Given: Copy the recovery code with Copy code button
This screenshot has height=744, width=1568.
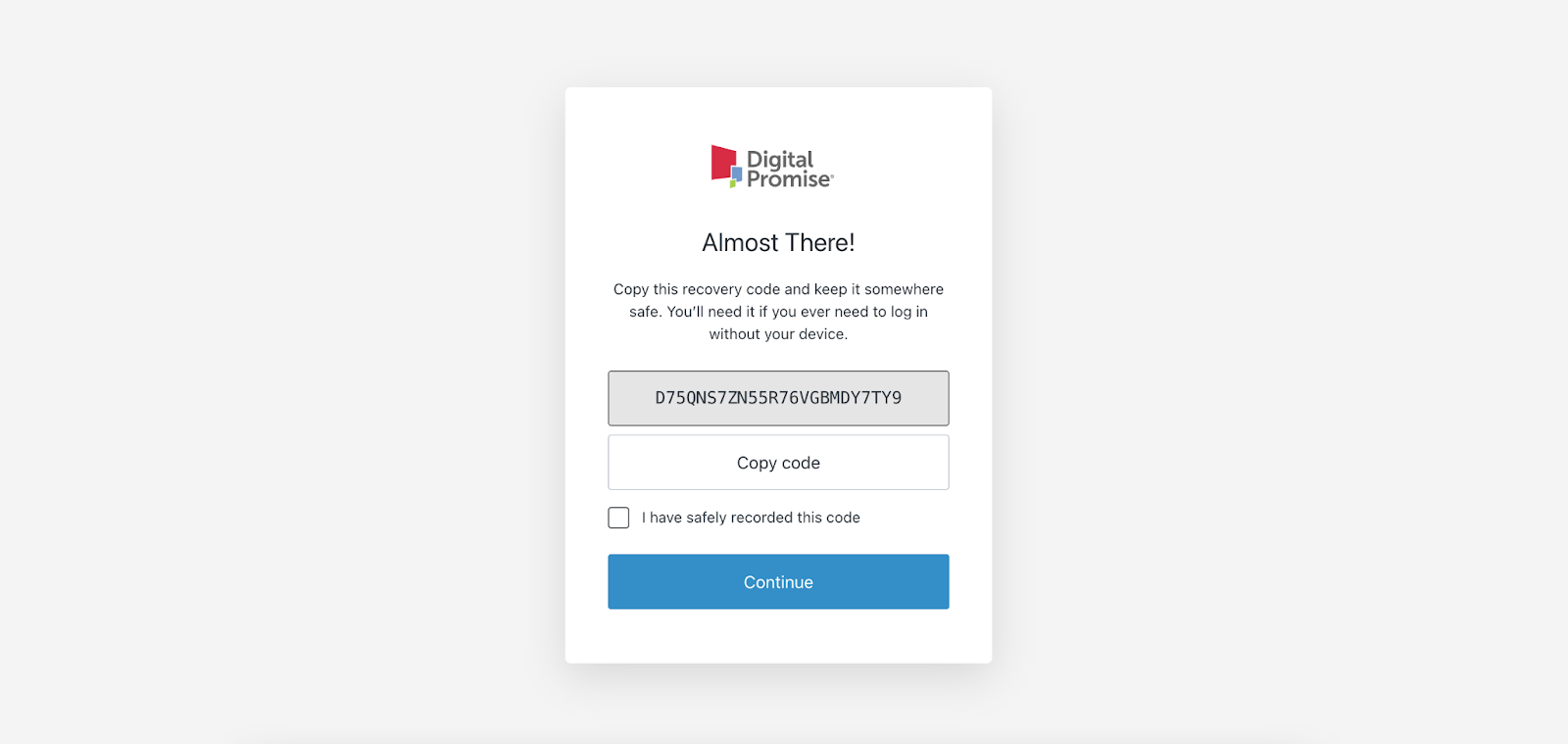Looking at the screenshot, I should click(x=778, y=463).
